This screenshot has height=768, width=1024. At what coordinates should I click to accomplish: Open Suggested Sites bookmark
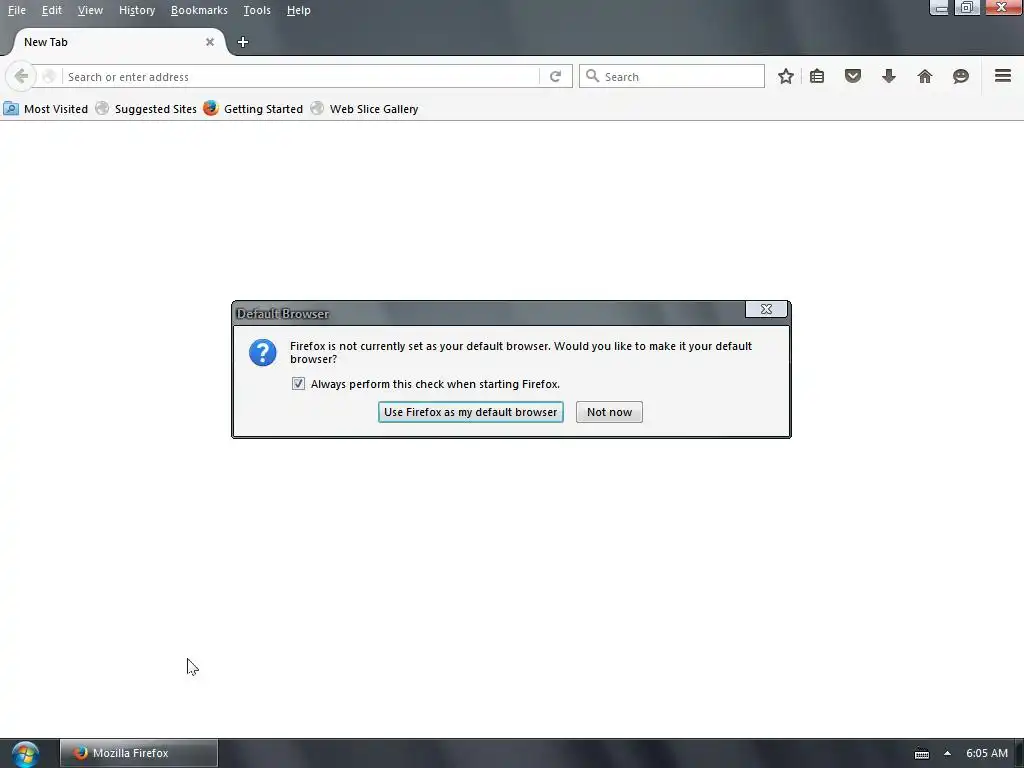pos(146,109)
